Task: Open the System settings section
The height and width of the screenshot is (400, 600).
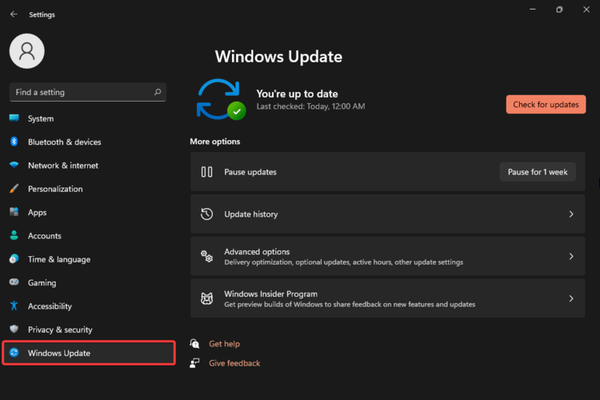Action: [x=40, y=119]
